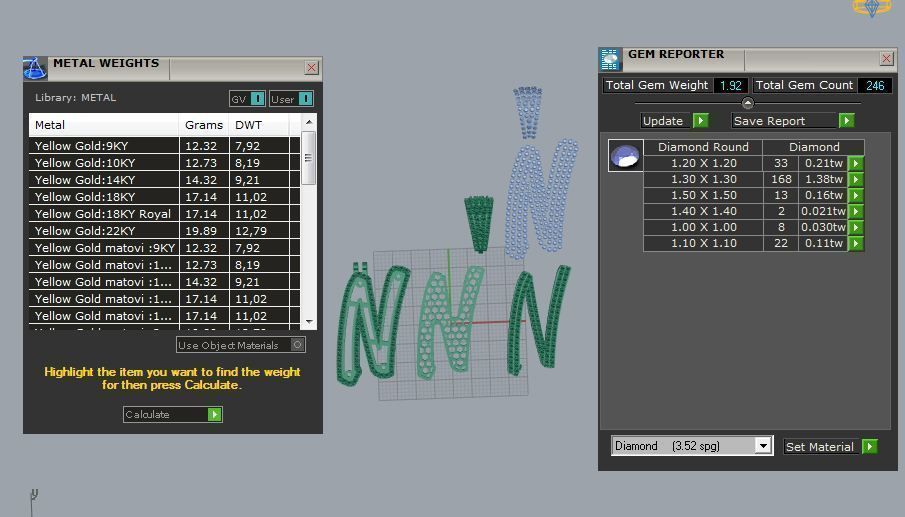Click green arrow next to Set Material
Screen dimensions: 905x517
(x=870, y=447)
